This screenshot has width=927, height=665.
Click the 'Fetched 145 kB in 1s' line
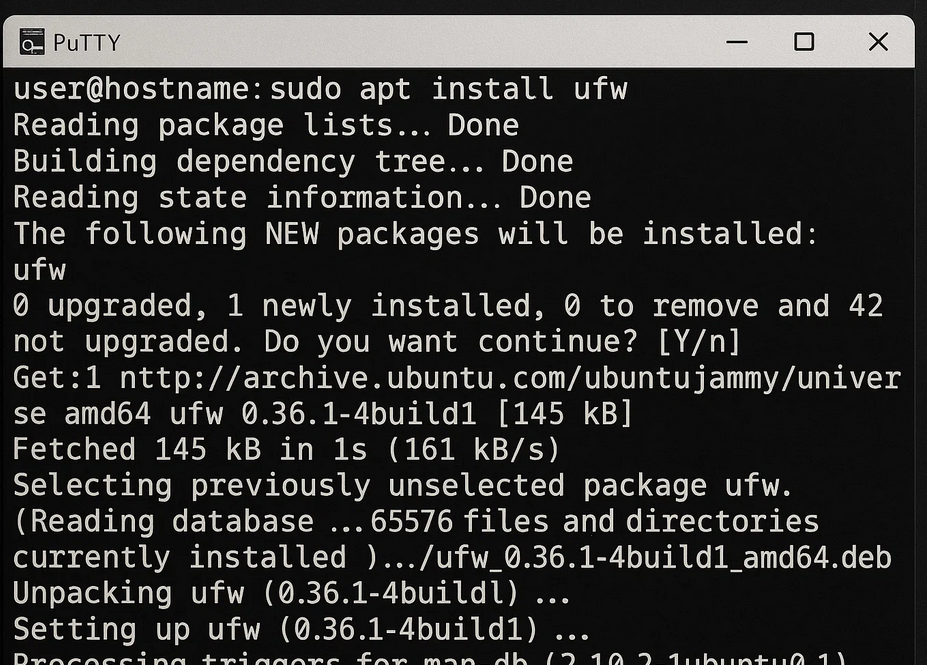(286, 450)
